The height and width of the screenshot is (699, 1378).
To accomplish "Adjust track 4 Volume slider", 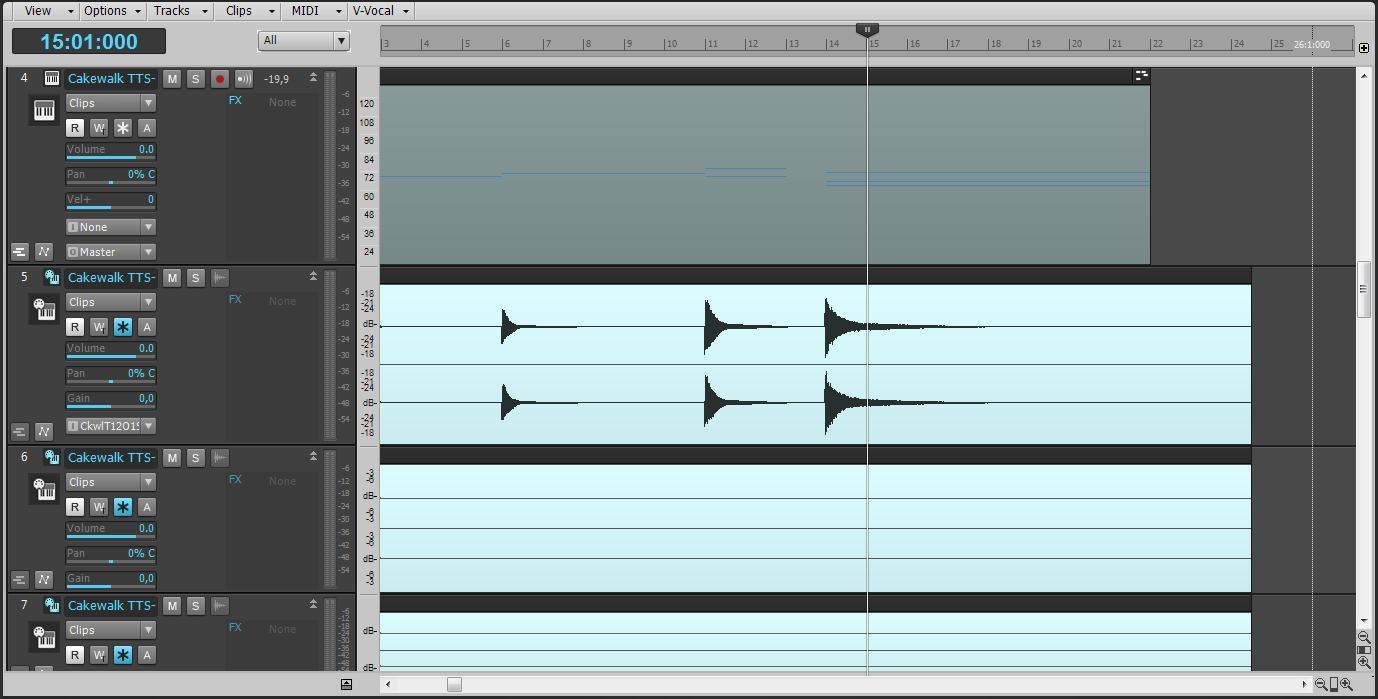I will tap(111, 151).
